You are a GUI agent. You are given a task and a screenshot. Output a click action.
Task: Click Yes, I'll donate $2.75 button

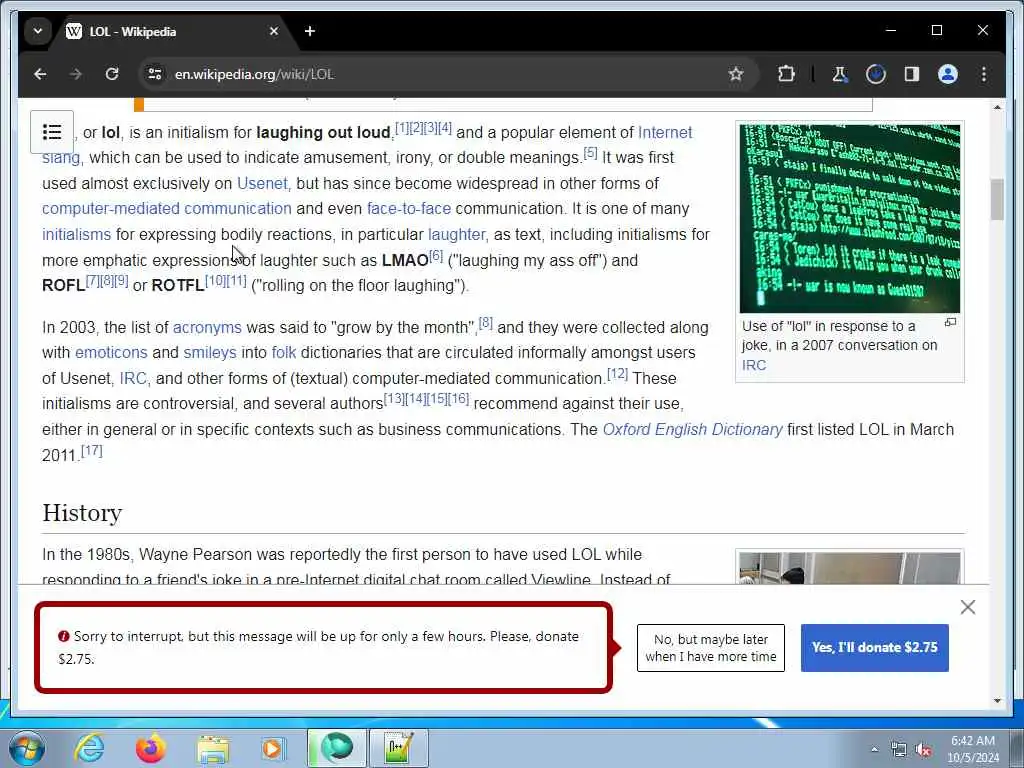[874, 648]
